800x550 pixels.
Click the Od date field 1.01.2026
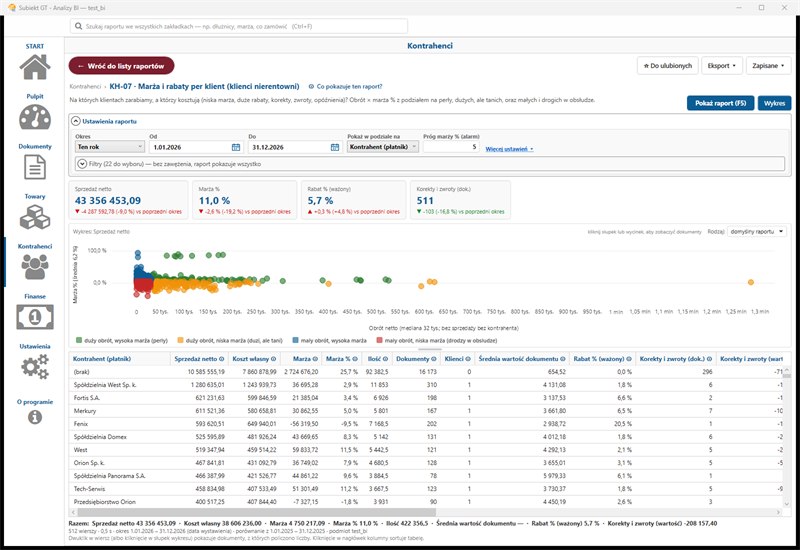[x=195, y=147]
